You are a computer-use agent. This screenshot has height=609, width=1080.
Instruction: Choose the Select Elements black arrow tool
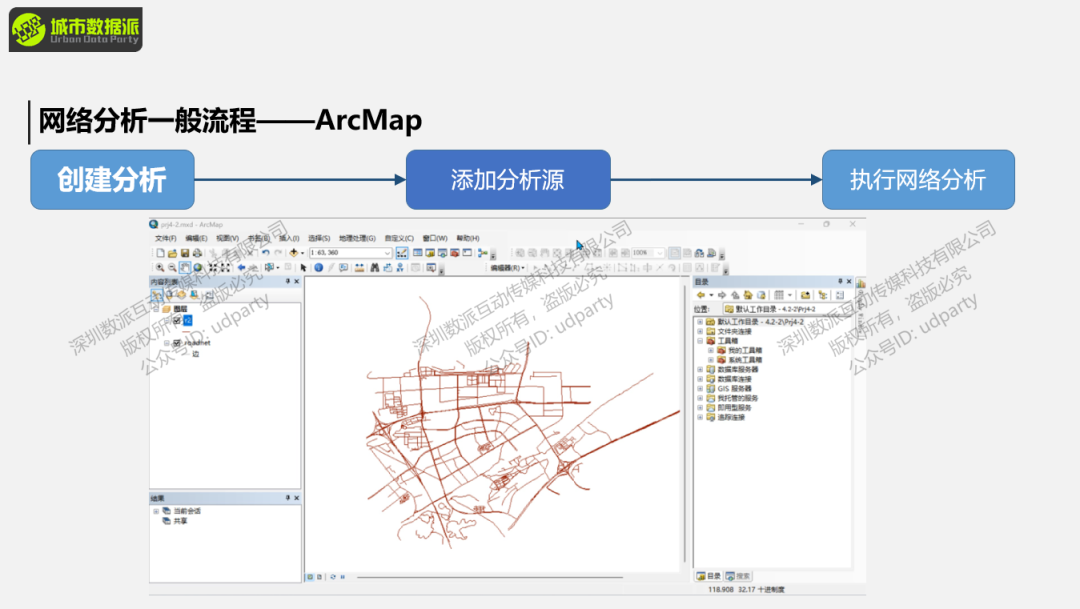click(x=303, y=268)
